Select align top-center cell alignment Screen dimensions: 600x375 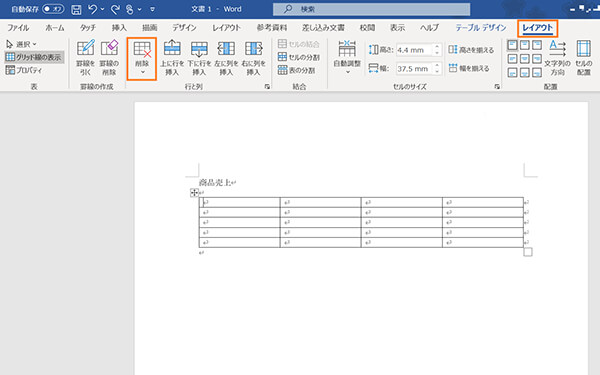[525, 45]
